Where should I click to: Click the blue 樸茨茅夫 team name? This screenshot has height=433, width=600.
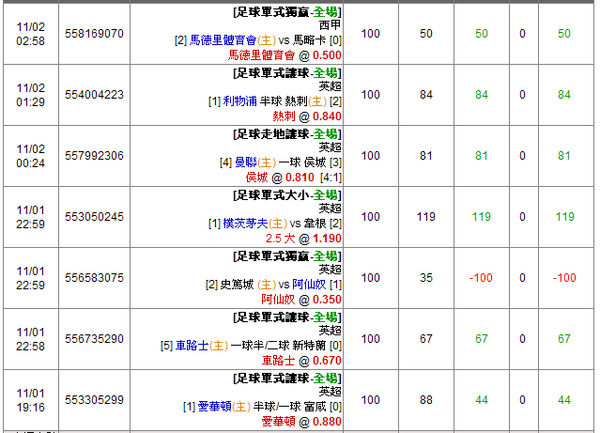(x=245, y=223)
